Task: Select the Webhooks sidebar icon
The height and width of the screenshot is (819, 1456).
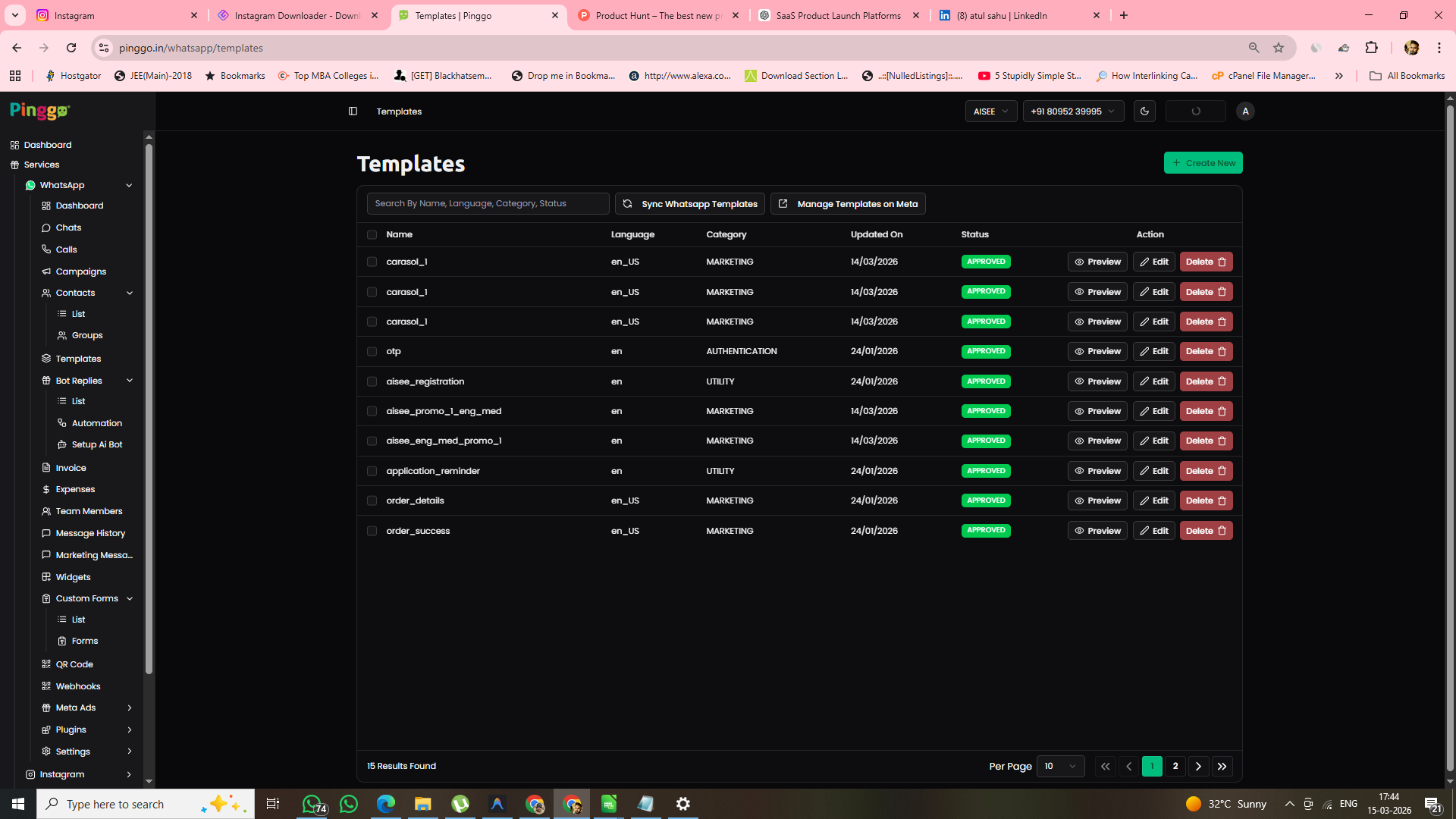Action: point(46,686)
